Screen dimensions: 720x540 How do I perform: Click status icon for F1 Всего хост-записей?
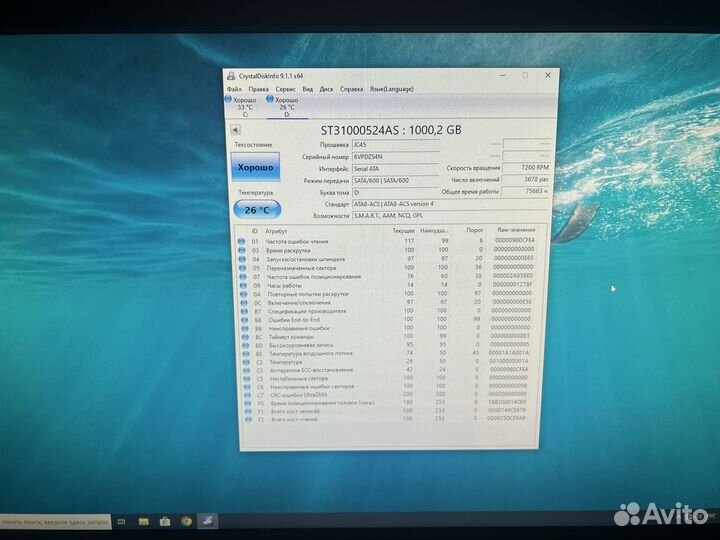coord(248,411)
